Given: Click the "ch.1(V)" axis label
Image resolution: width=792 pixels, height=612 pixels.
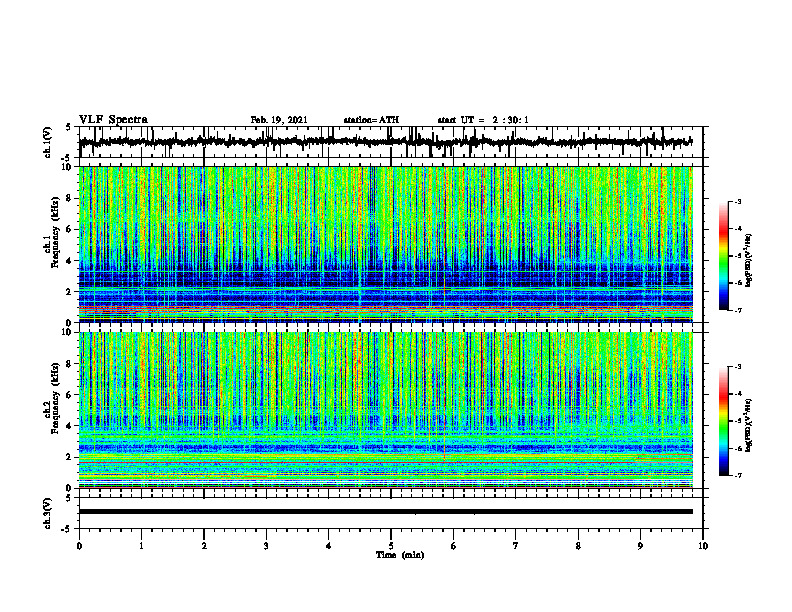Looking at the screenshot, I should click(x=48, y=142).
